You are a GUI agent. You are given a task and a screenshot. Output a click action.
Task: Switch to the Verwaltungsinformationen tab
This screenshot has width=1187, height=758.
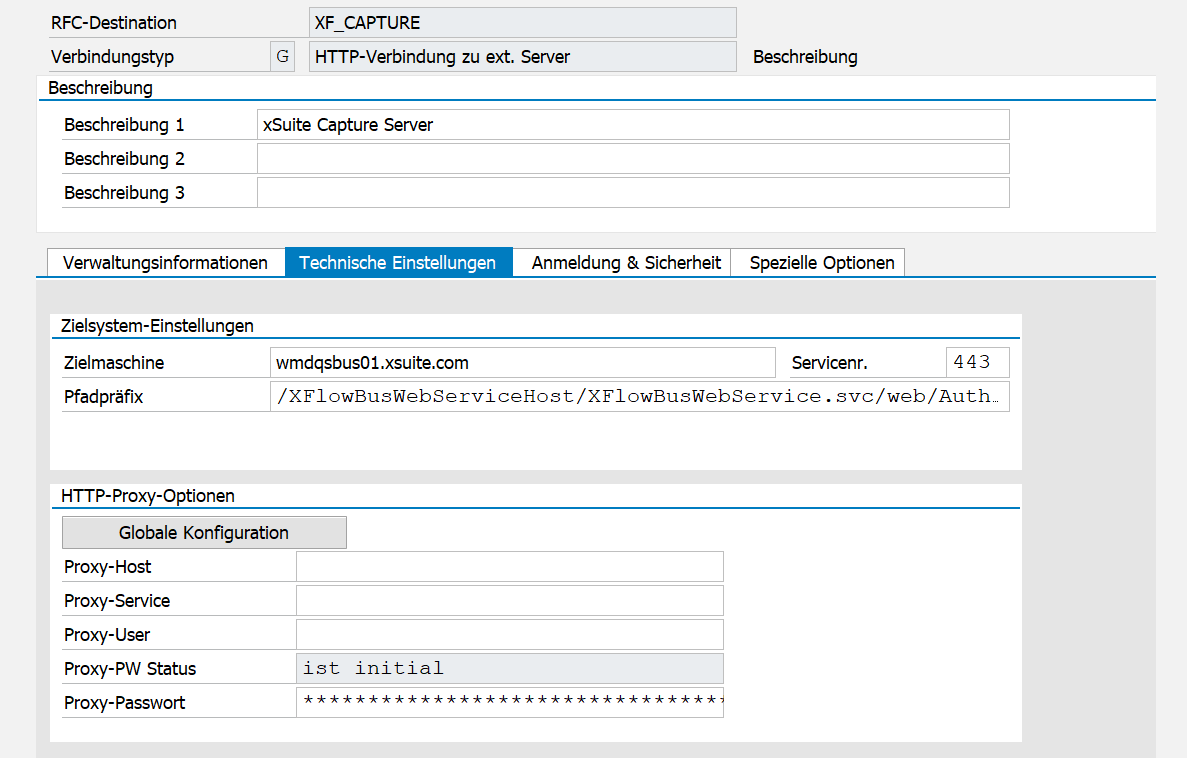pyautogui.click(x=165, y=262)
